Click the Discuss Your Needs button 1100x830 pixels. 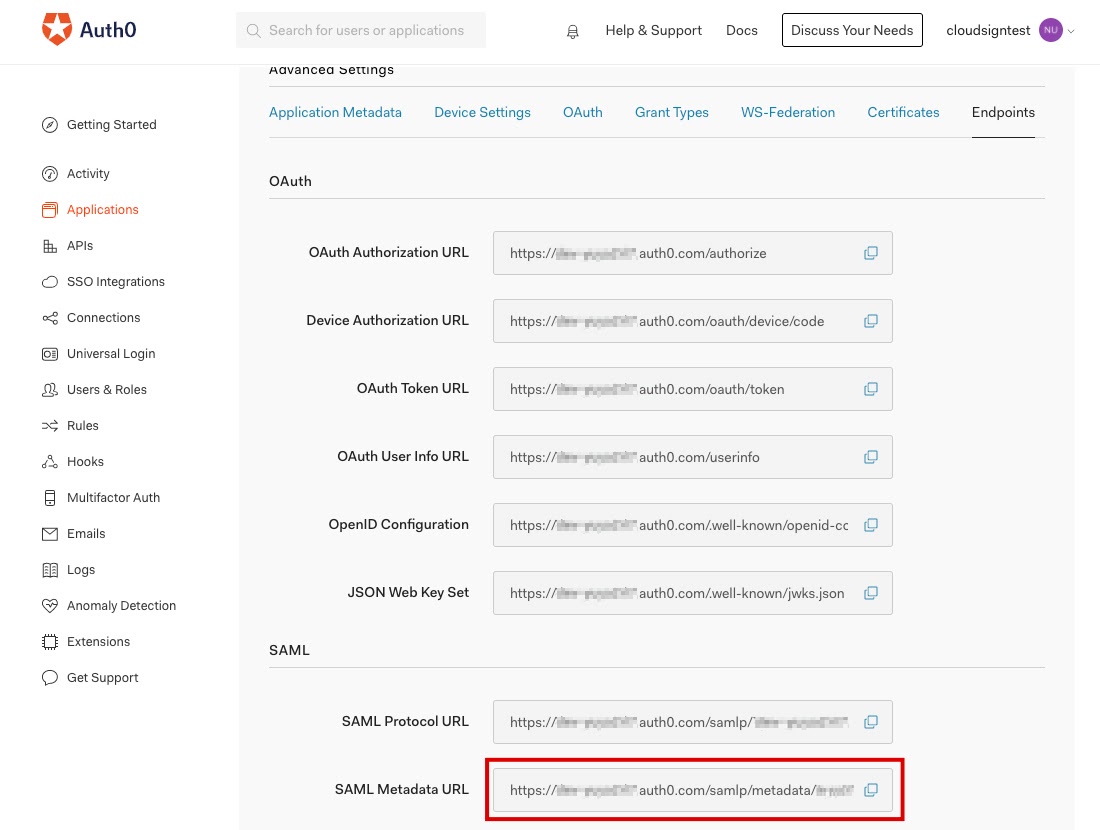coord(852,30)
